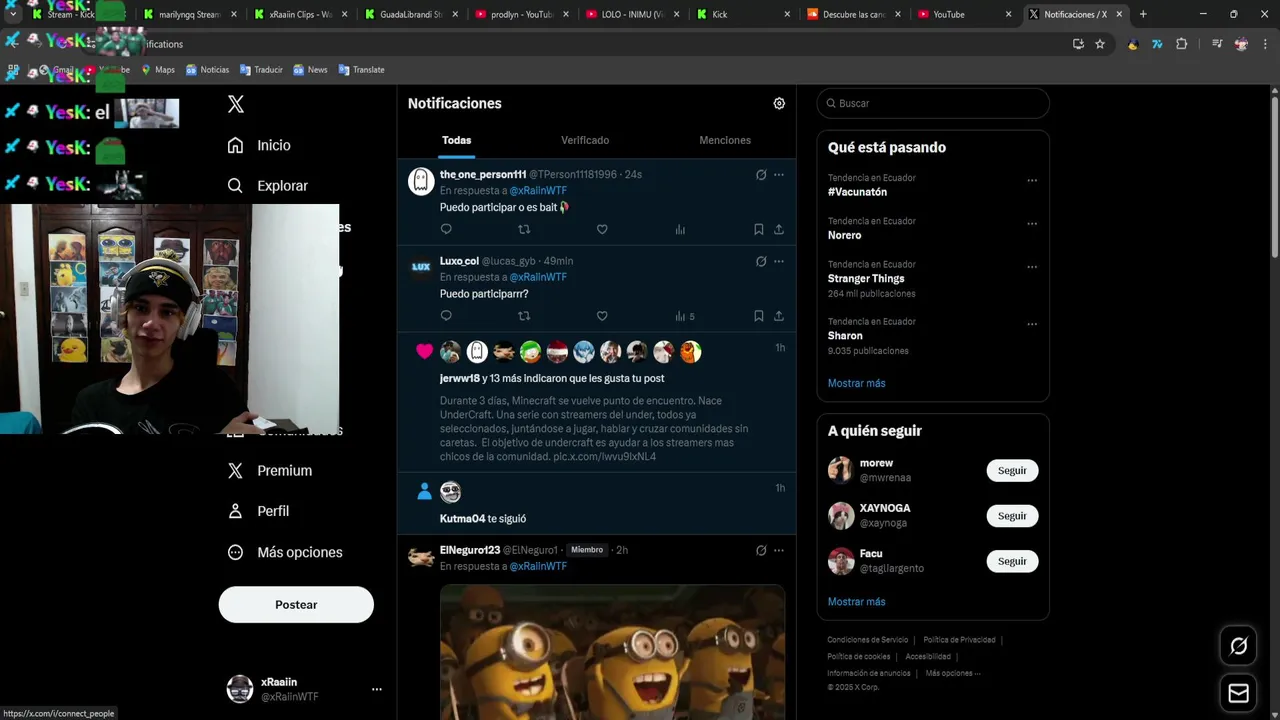The height and width of the screenshot is (720, 1280).
Task: Click Luxo.col's LUX avatar
Action: [421, 267]
